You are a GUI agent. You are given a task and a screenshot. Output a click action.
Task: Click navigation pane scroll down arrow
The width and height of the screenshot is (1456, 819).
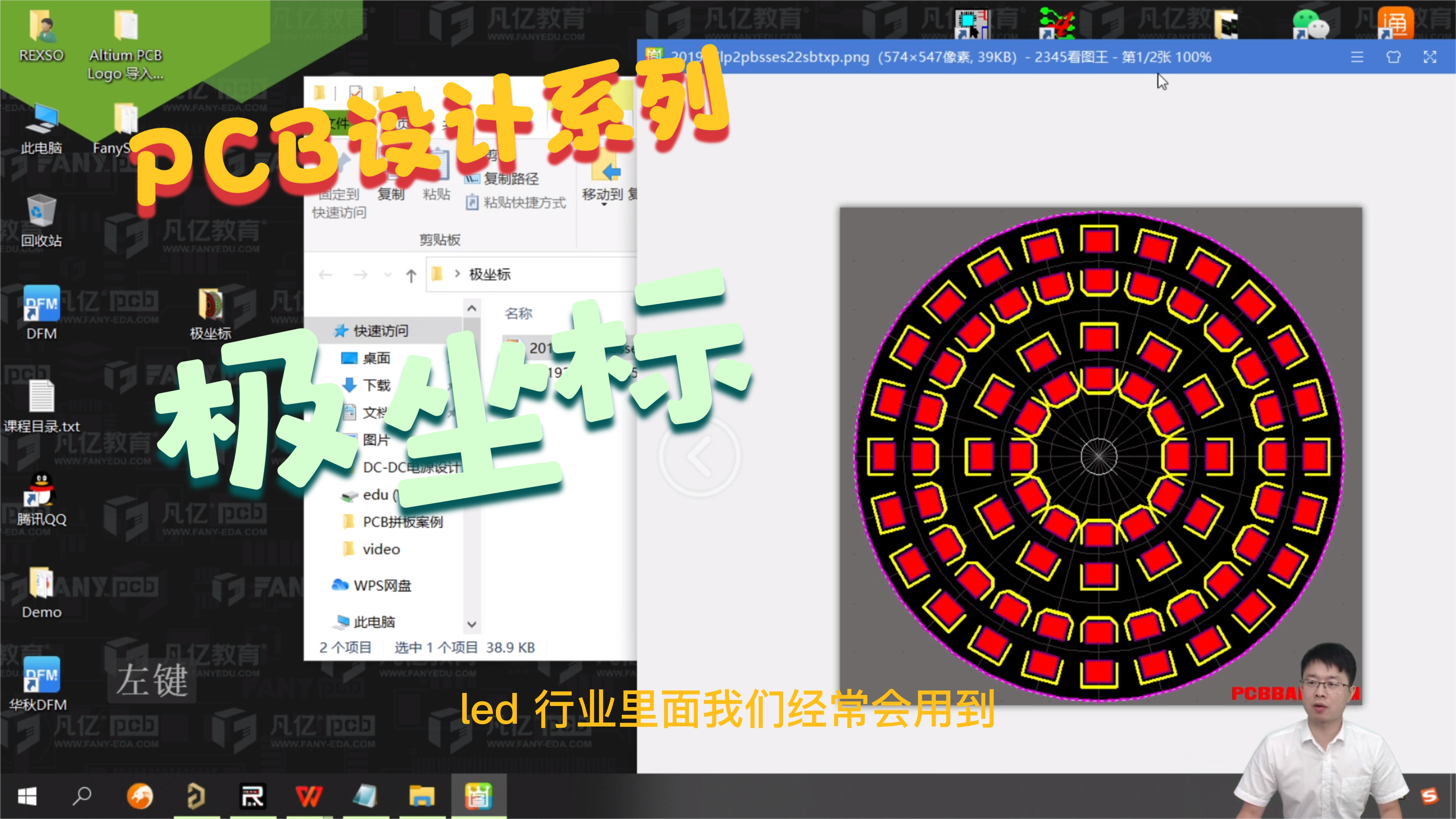[472, 624]
